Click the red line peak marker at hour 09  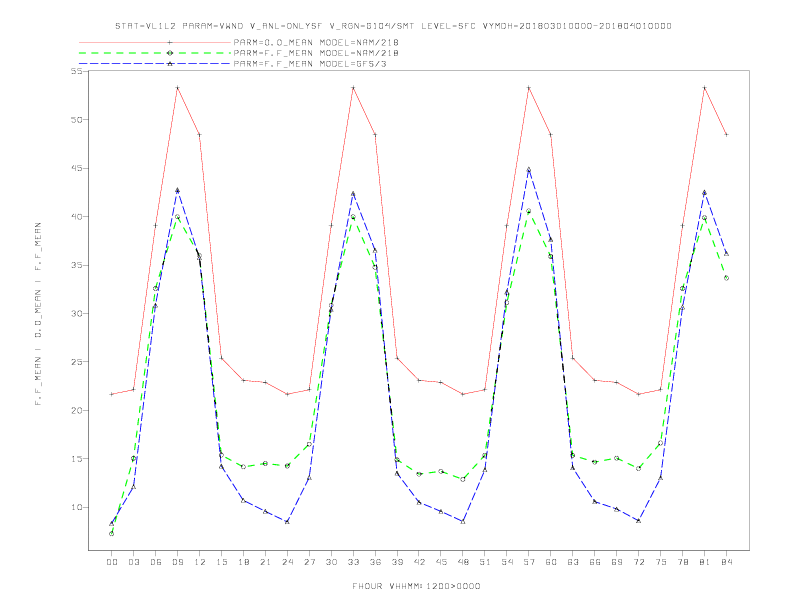click(x=177, y=88)
